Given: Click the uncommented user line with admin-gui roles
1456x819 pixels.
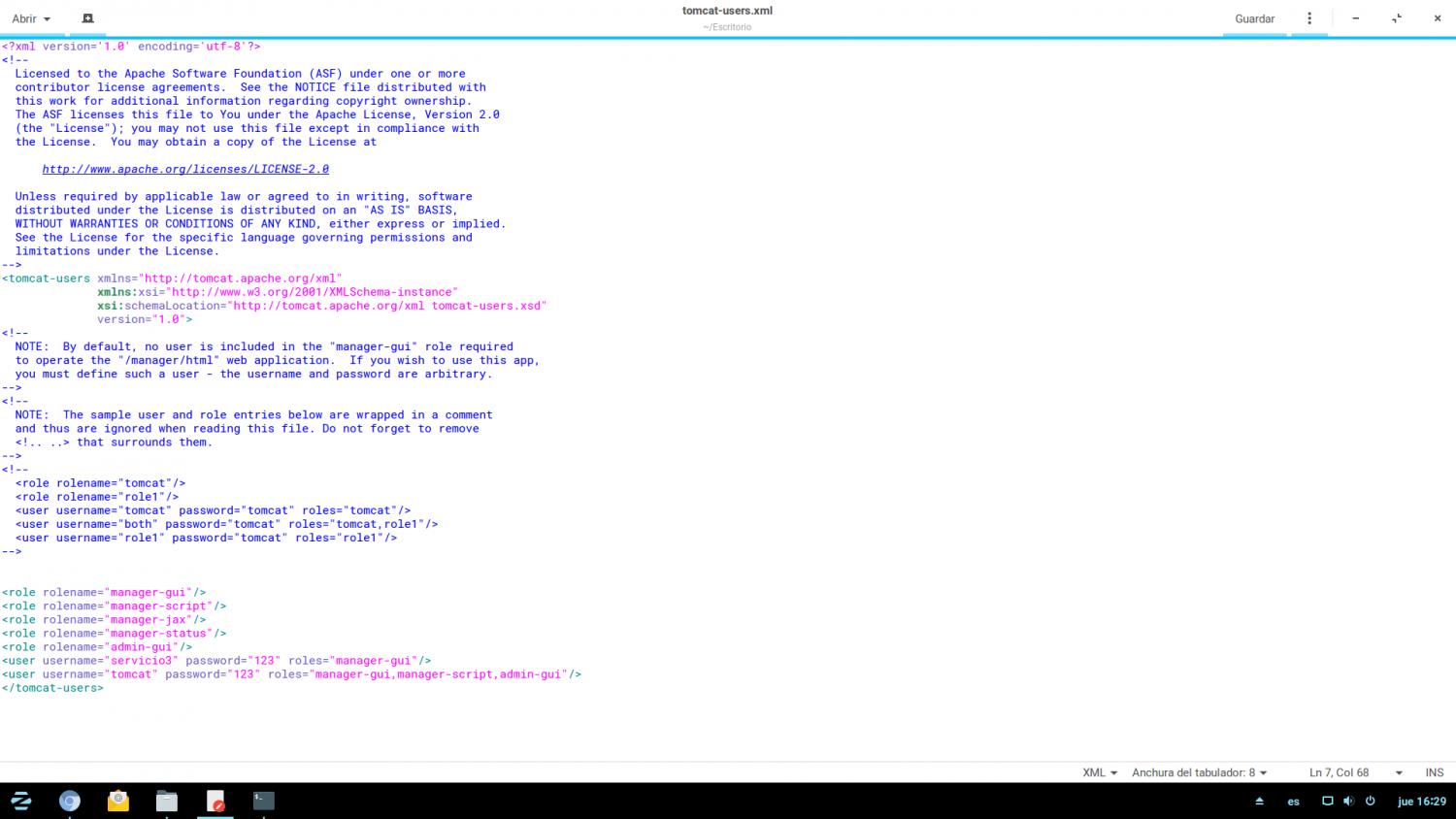Looking at the screenshot, I should [x=291, y=673].
